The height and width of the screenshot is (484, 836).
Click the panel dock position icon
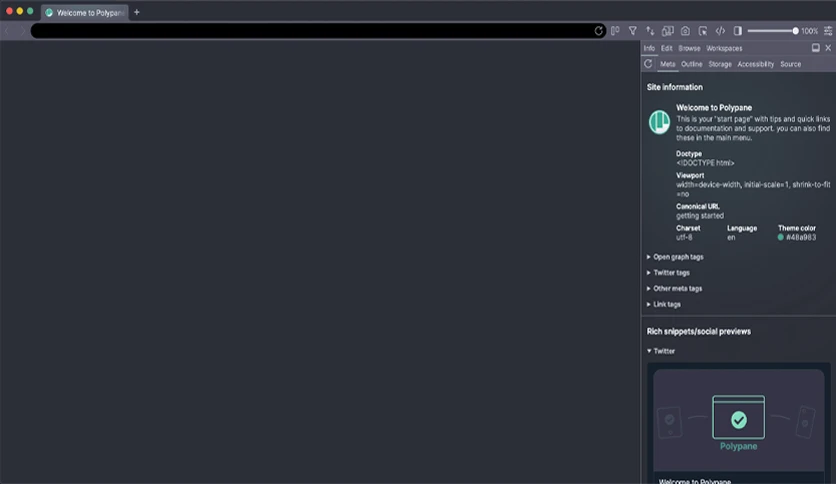tap(816, 48)
